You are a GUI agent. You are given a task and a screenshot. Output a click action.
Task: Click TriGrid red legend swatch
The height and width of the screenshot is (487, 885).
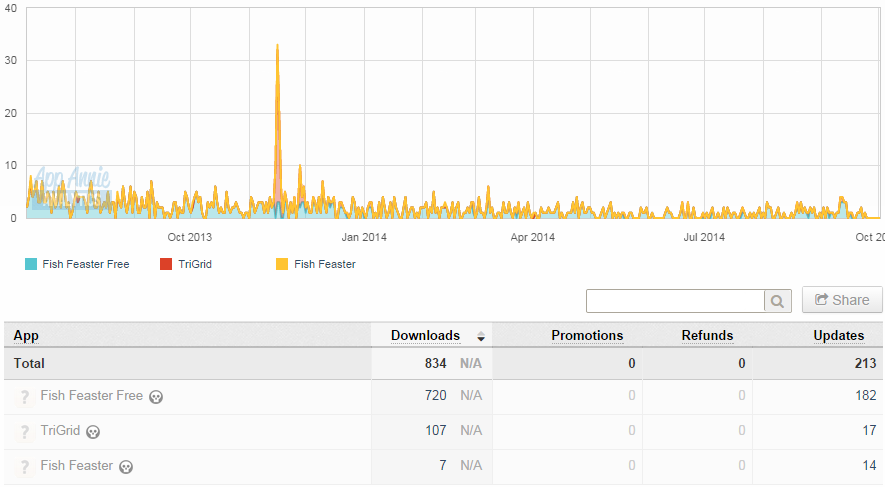tap(166, 264)
